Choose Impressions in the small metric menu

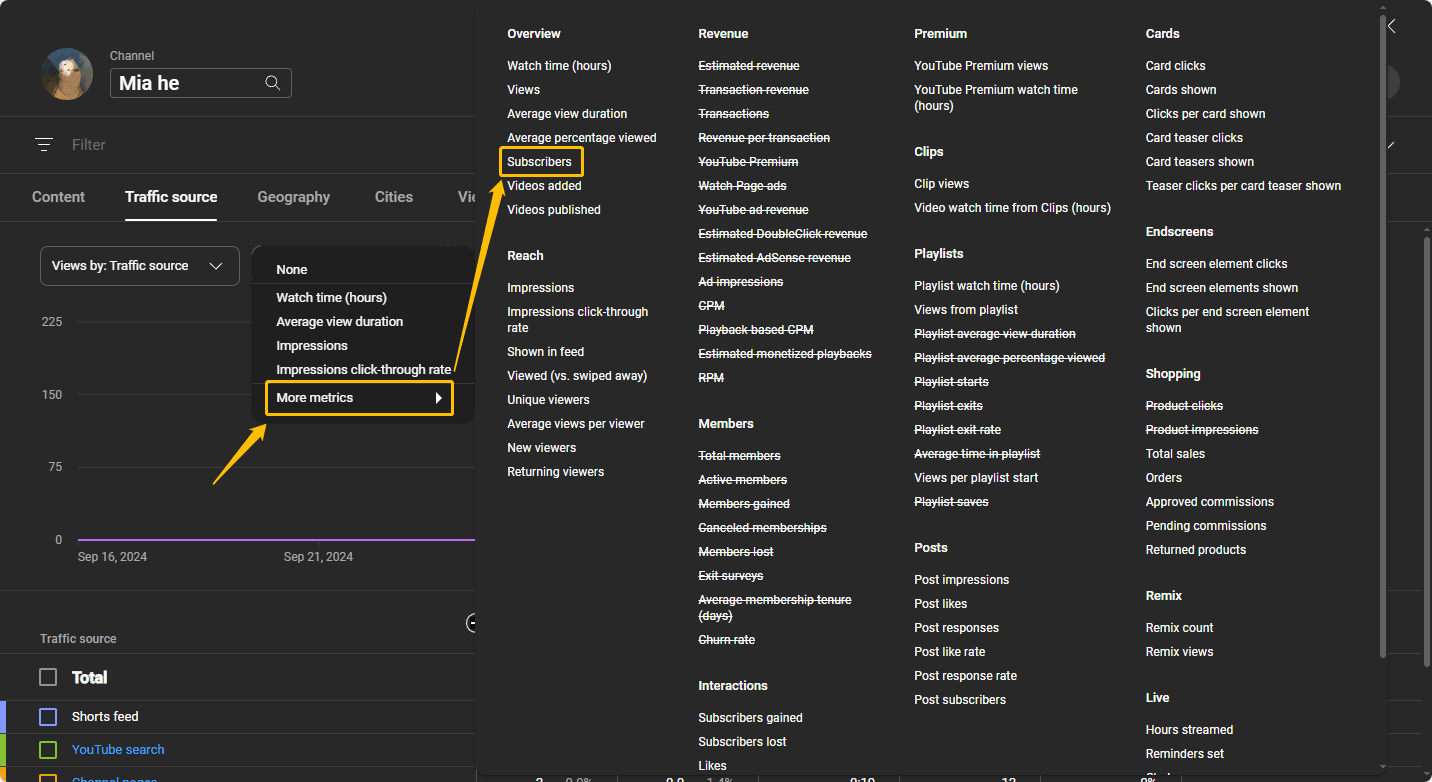click(x=312, y=346)
